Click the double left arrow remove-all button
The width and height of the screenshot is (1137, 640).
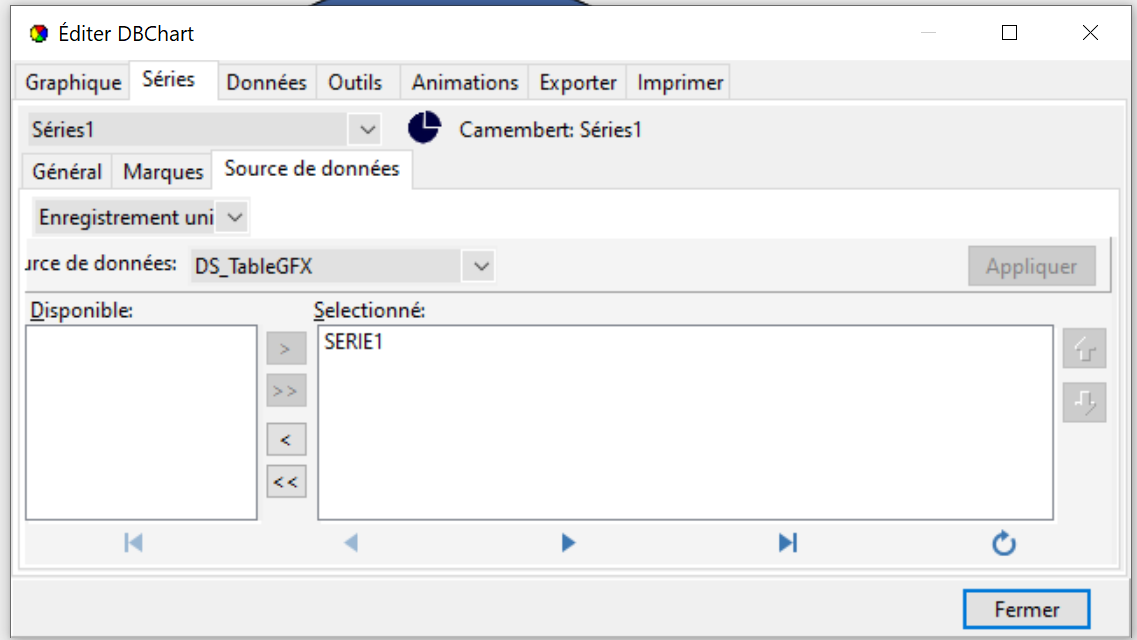[x=286, y=482]
